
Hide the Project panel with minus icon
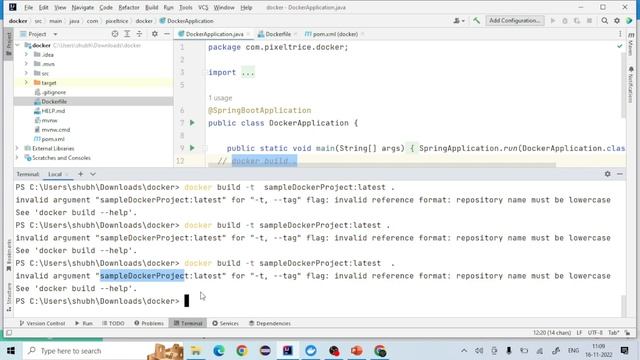tap(167, 34)
